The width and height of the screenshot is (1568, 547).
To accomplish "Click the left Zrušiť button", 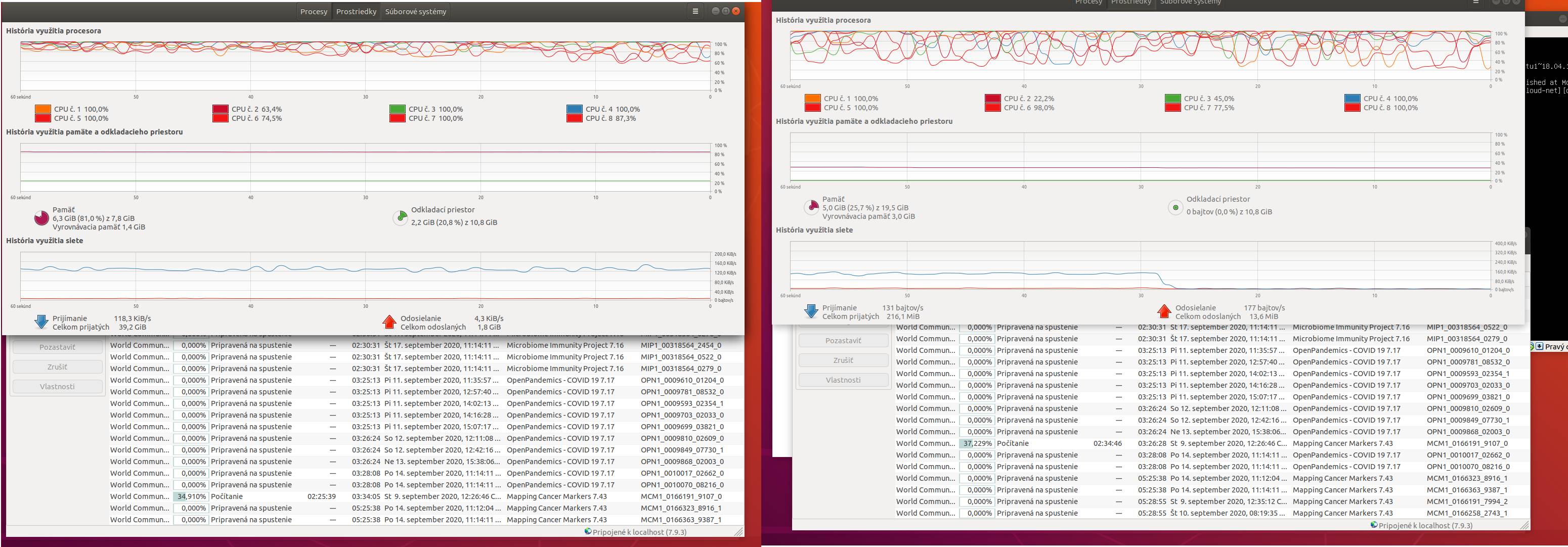I will coord(57,367).
